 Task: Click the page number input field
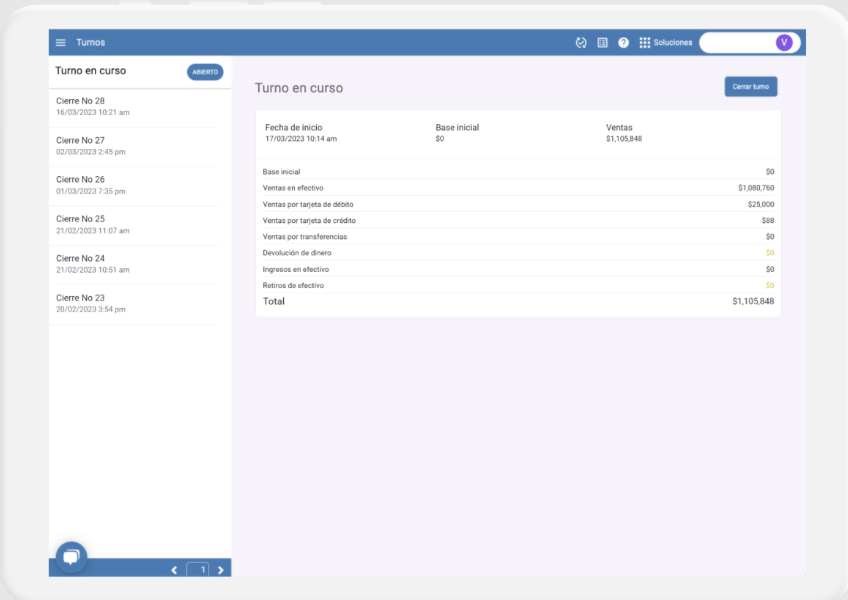[x=200, y=570]
